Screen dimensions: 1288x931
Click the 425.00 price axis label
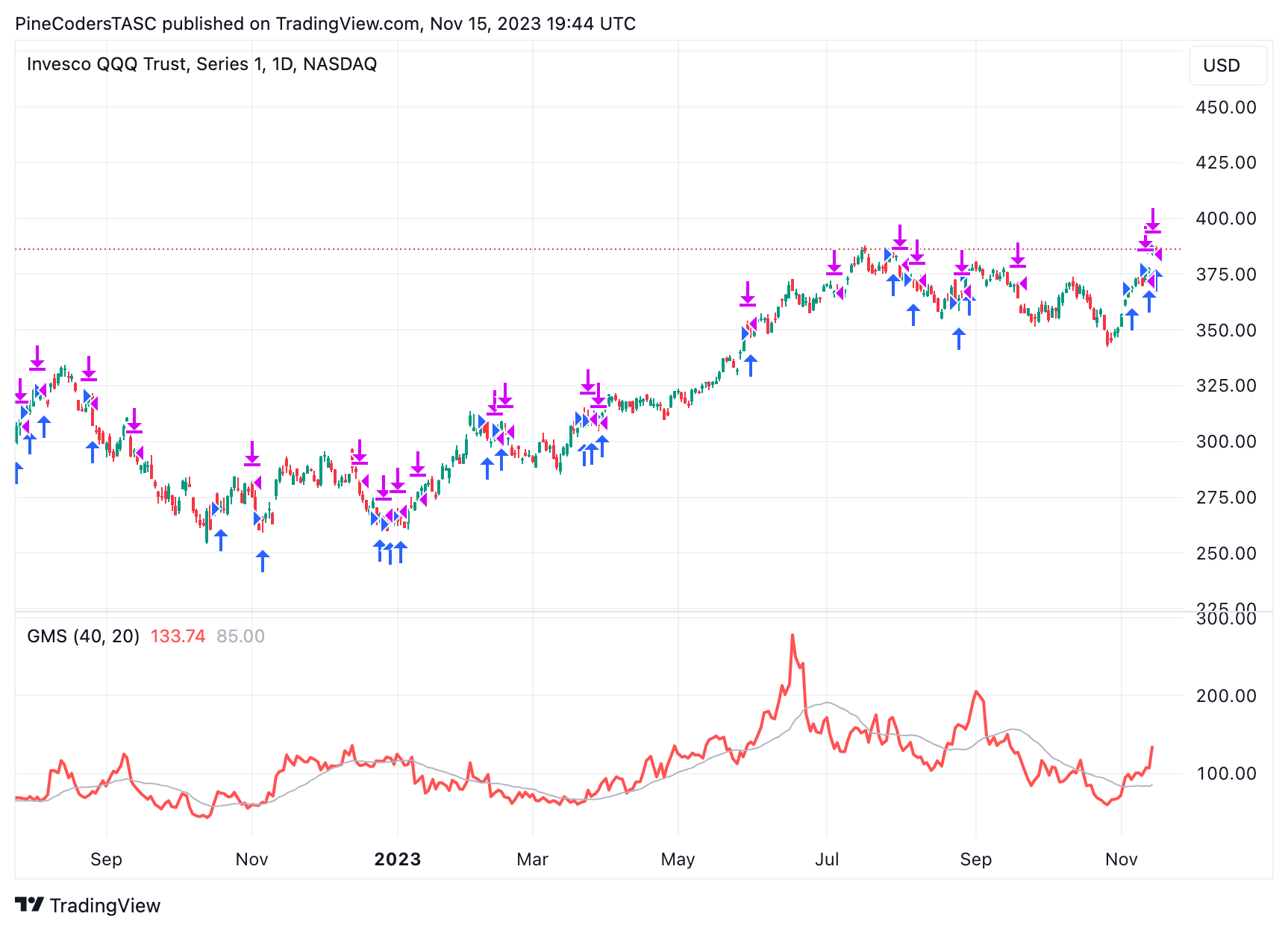(x=1226, y=163)
